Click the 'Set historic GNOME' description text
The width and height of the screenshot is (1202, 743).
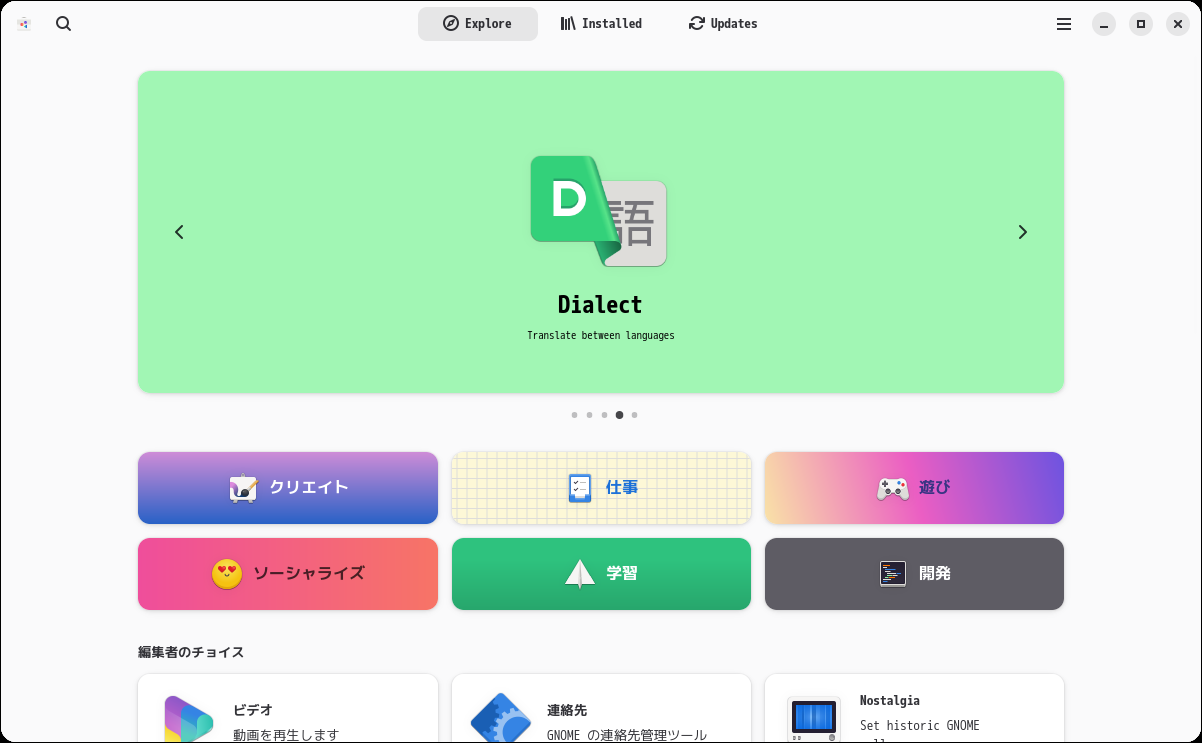[920, 726]
